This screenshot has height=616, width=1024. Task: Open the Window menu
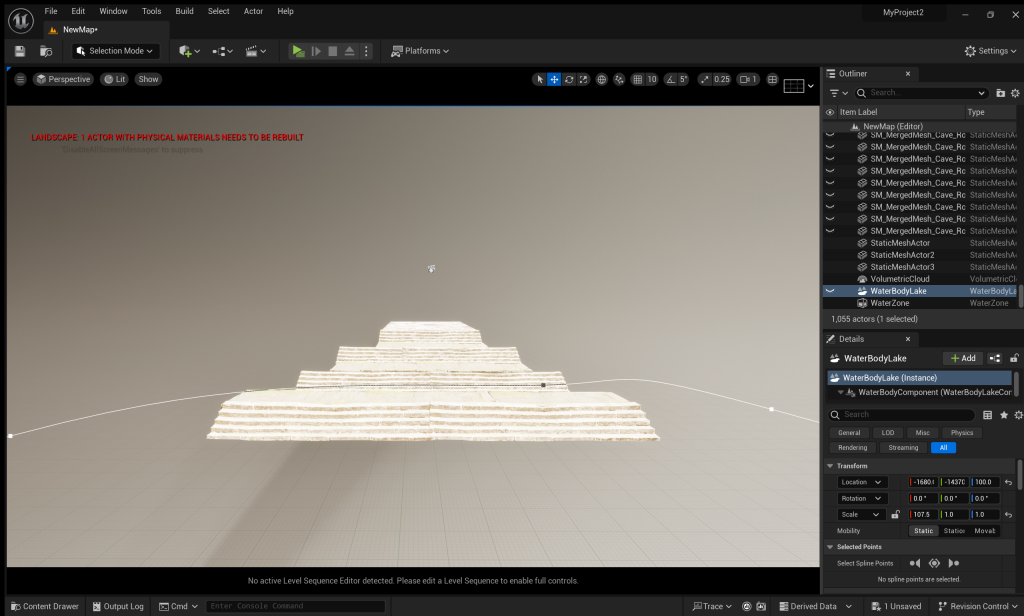pos(113,11)
